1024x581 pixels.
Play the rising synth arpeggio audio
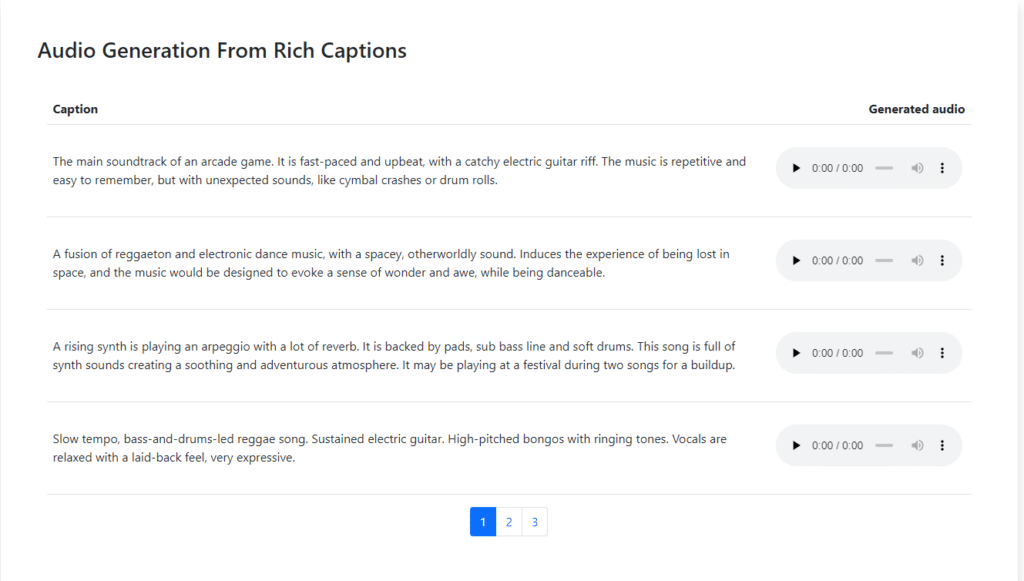[x=796, y=353]
